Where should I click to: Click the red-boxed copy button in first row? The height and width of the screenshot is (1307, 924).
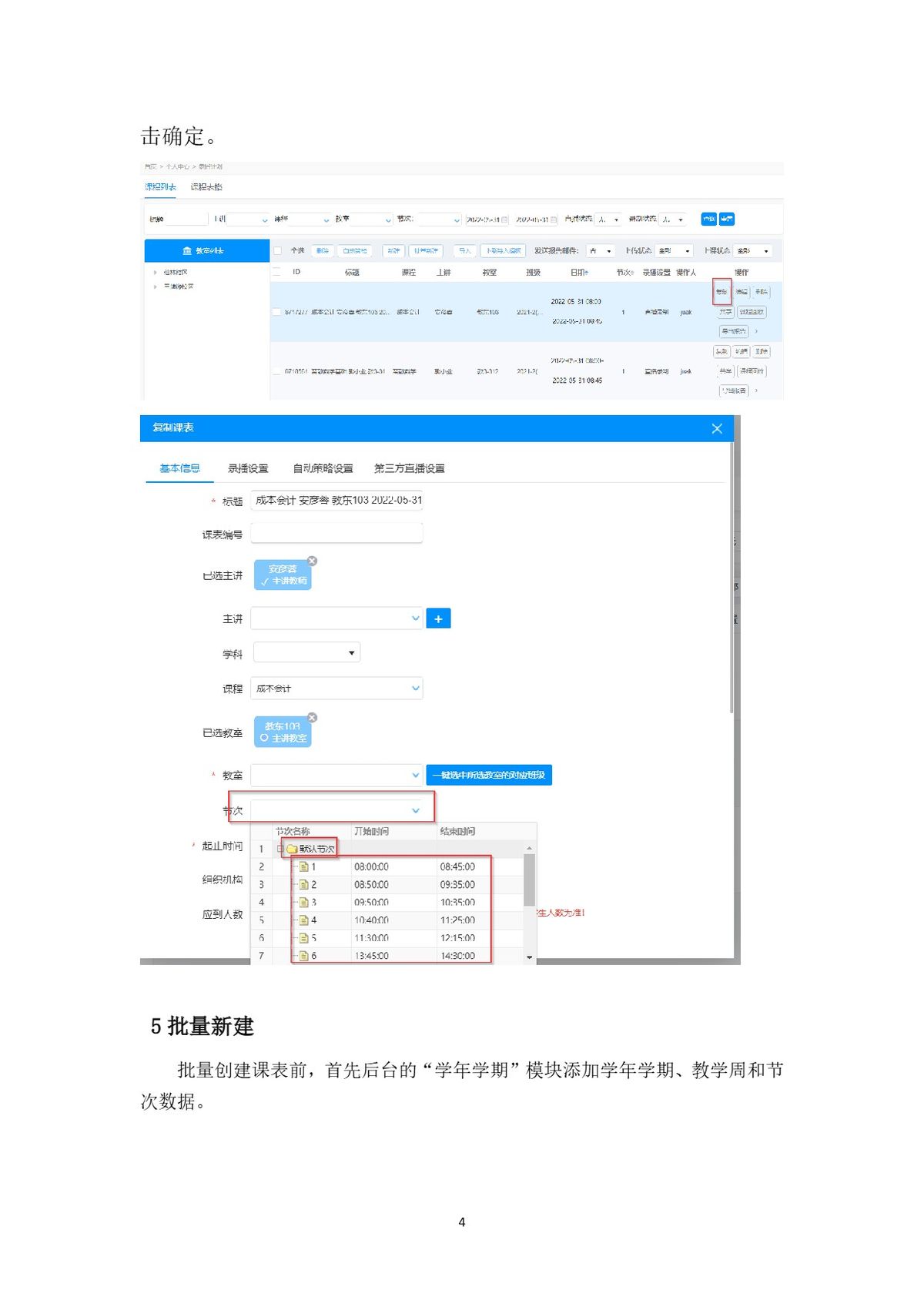tap(721, 292)
